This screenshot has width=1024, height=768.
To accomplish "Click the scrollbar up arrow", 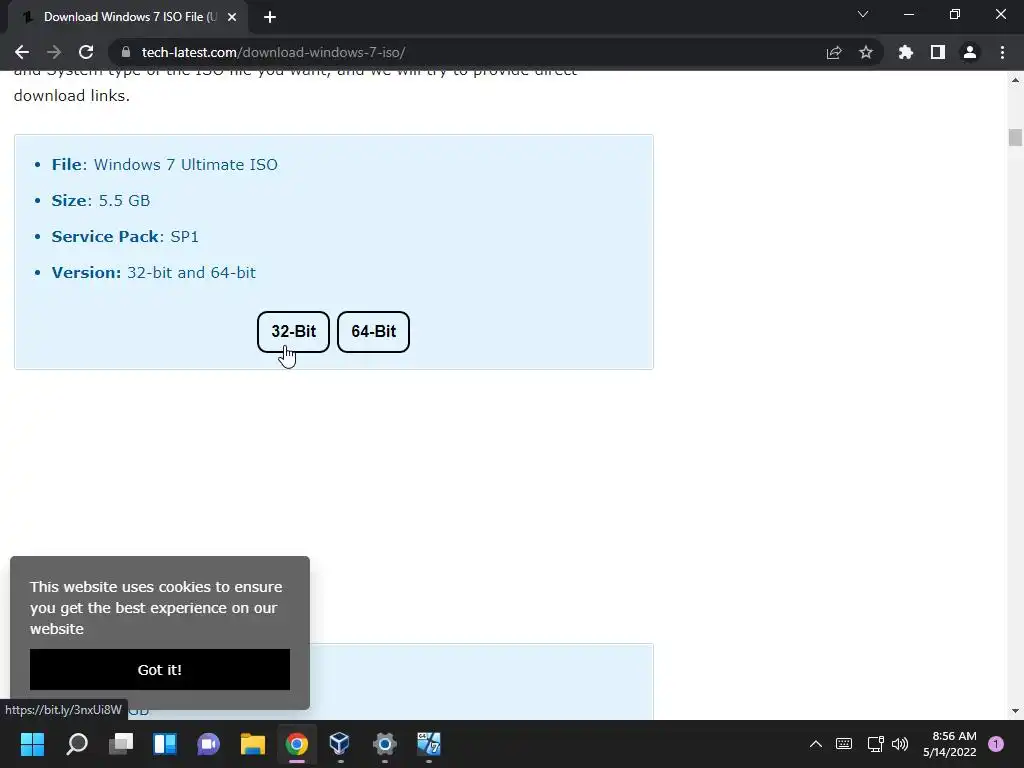I will 1015,80.
